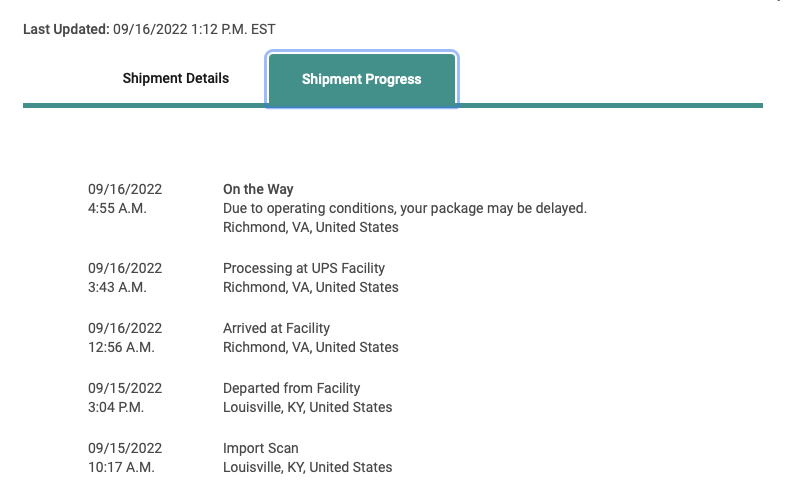Click the "On the Way" status heading
789x491 pixels.
pyautogui.click(x=258, y=189)
